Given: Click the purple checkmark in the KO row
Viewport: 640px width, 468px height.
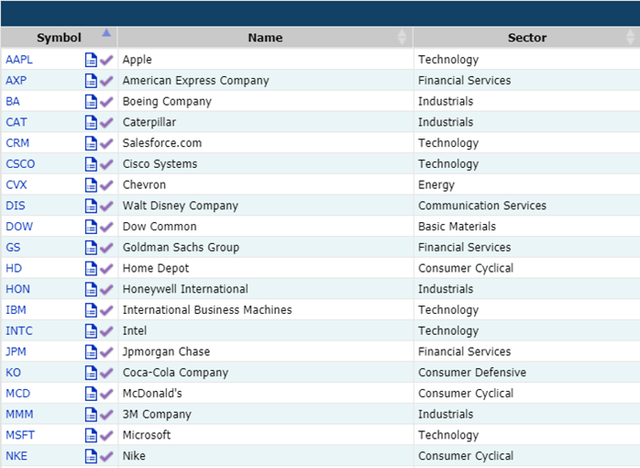Looking at the screenshot, I should [106, 373].
